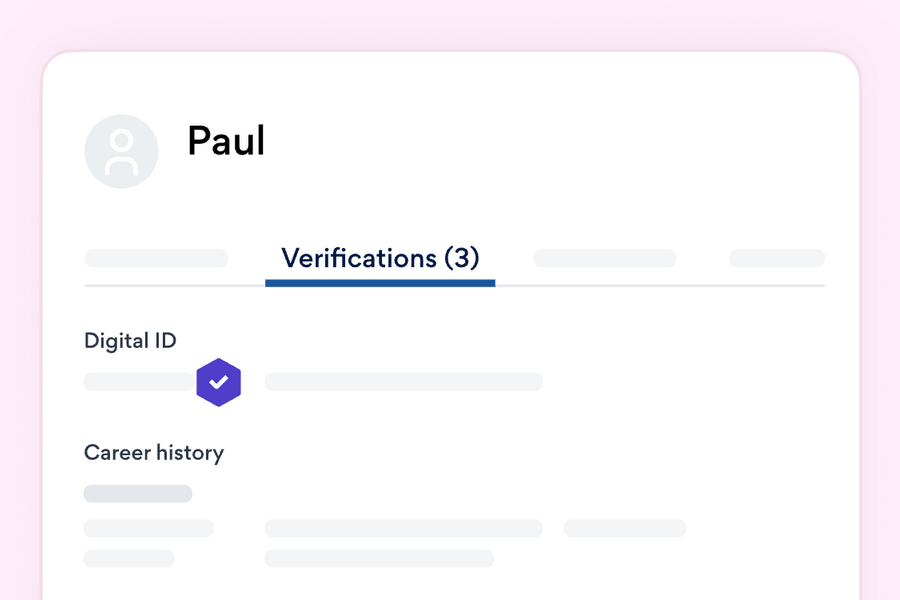Image resolution: width=900 pixels, height=600 pixels.
Task: Click the short placeholder left of verified badge
Action: 140,382
